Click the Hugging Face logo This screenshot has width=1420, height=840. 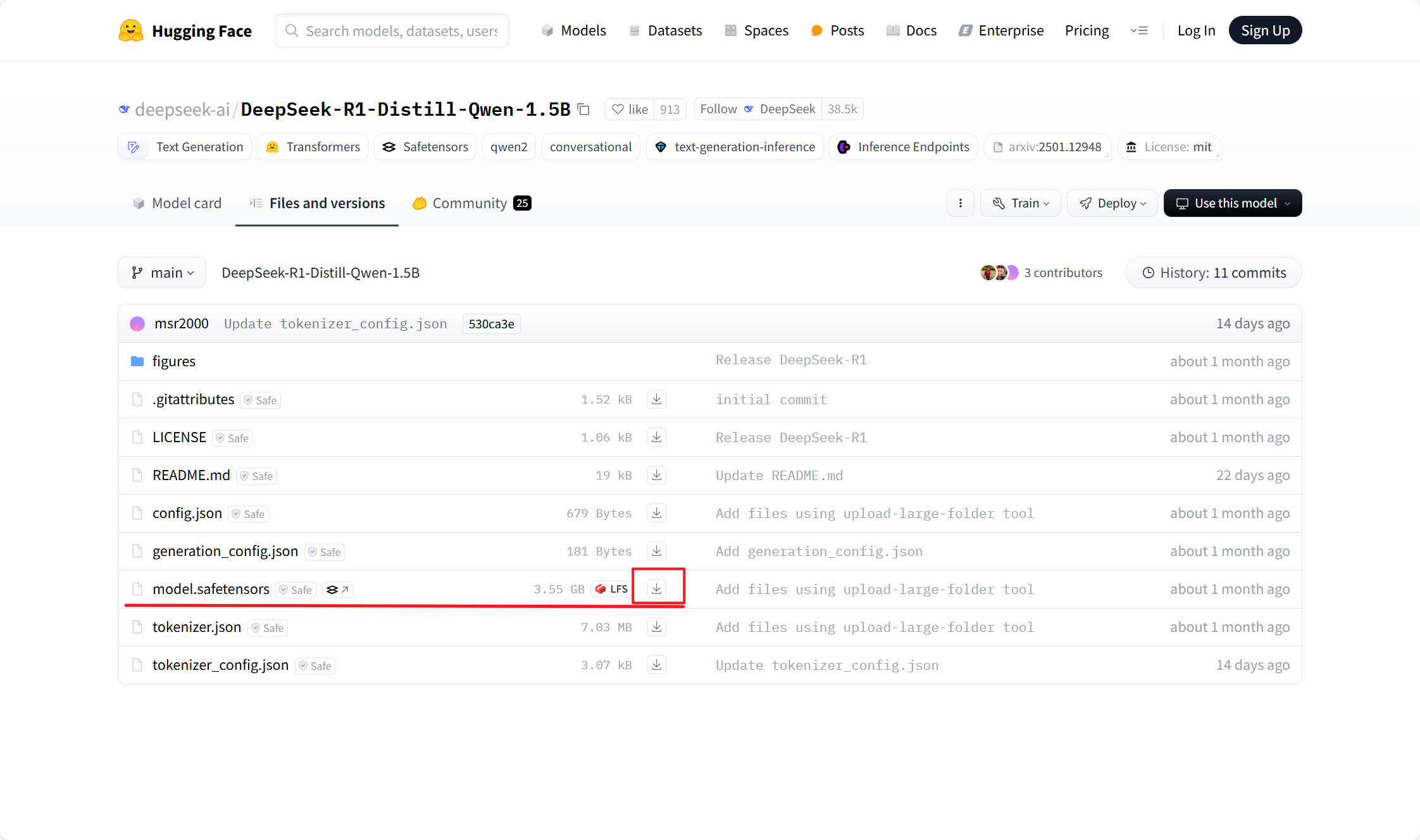click(x=185, y=30)
